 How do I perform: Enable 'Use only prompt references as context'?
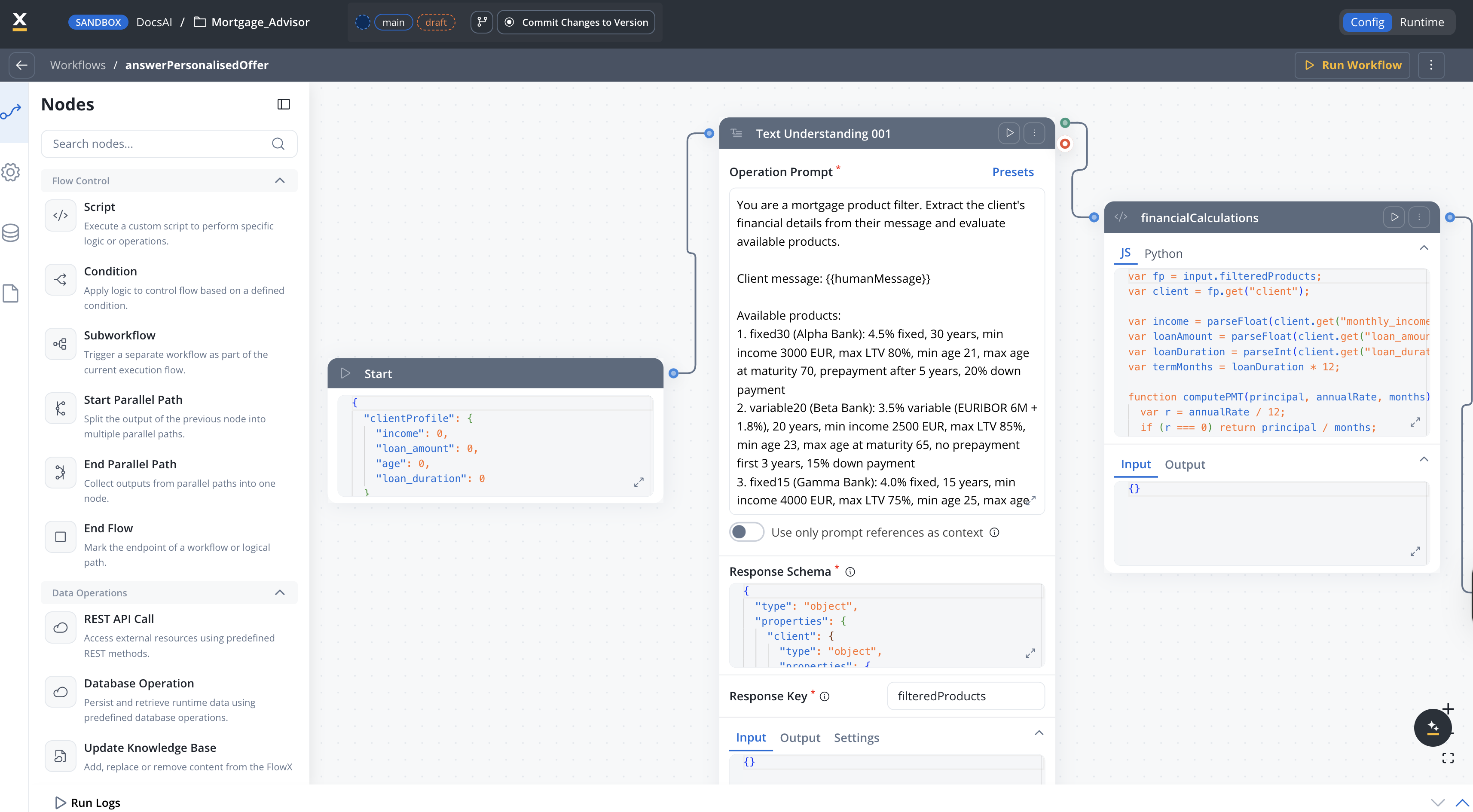coord(746,532)
